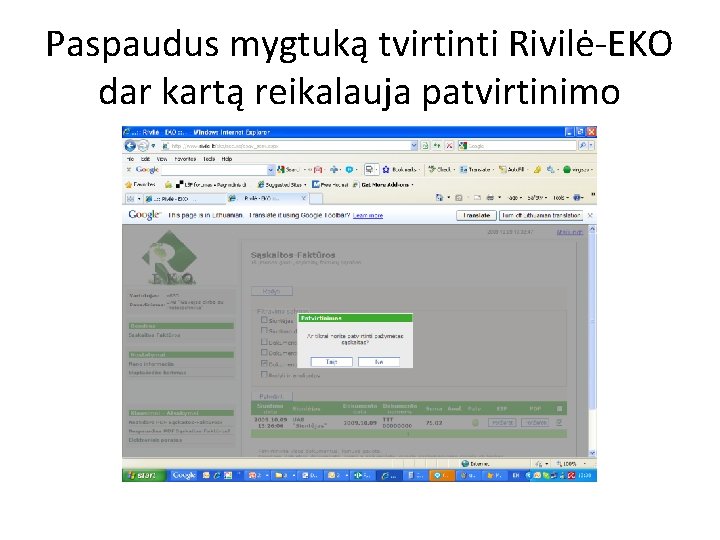Open the Bookmarks dropdown arrow

click(x=419, y=169)
